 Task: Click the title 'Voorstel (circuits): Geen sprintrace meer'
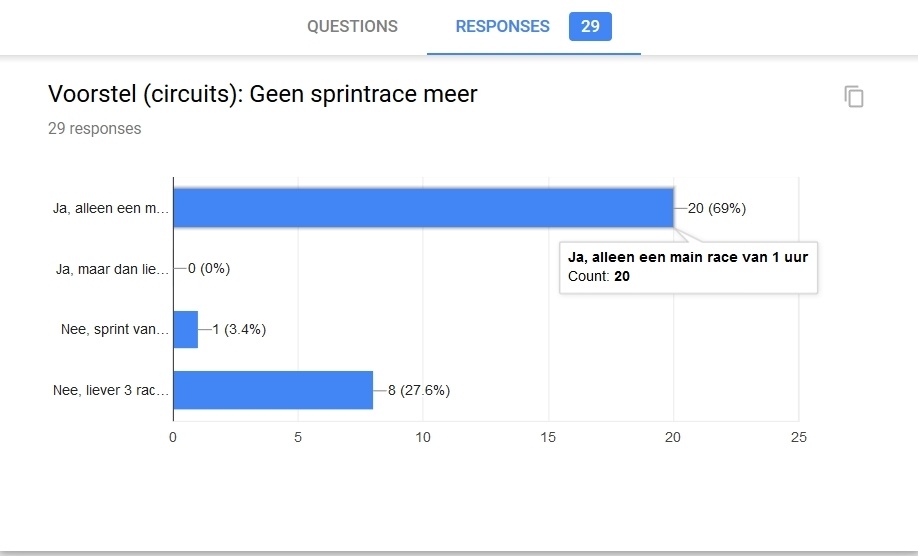(x=263, y=95)
